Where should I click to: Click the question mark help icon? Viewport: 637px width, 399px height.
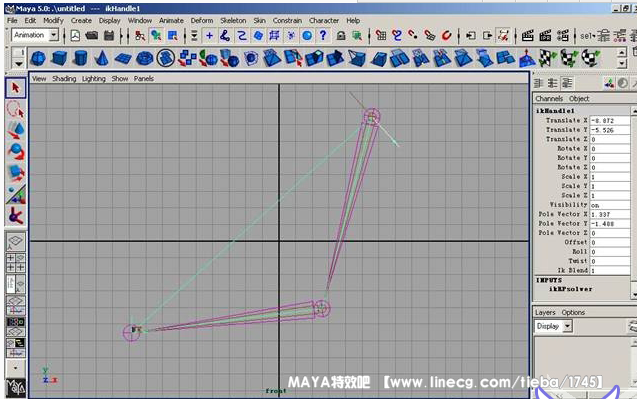323,36
